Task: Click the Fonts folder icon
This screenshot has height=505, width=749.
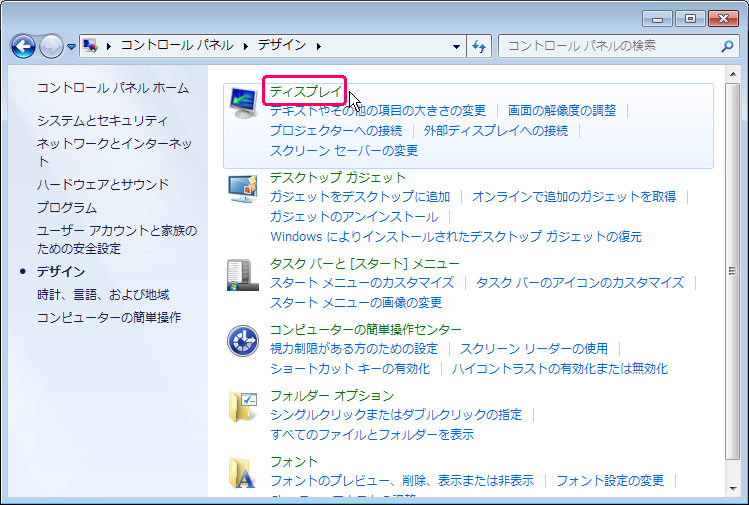Action: [x=242, y=473]
